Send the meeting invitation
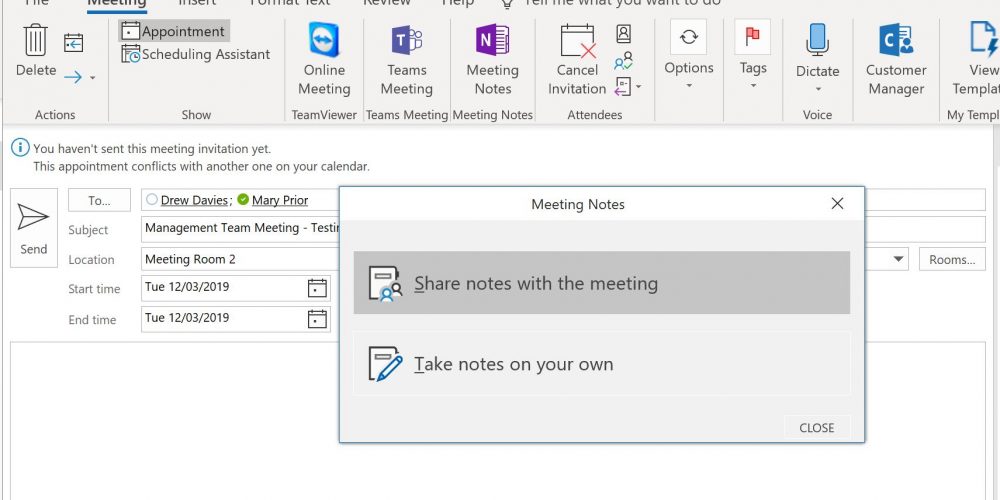 [34, 228]
